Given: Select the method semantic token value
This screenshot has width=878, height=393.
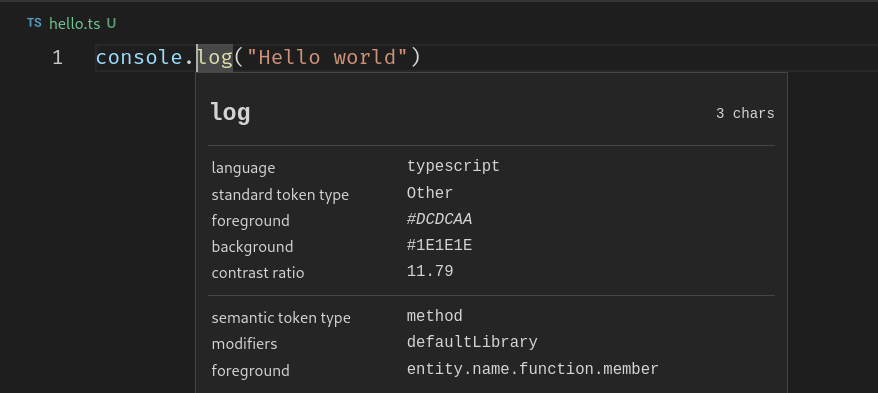Looking at the screenshot, I should (x=435, y=316).
